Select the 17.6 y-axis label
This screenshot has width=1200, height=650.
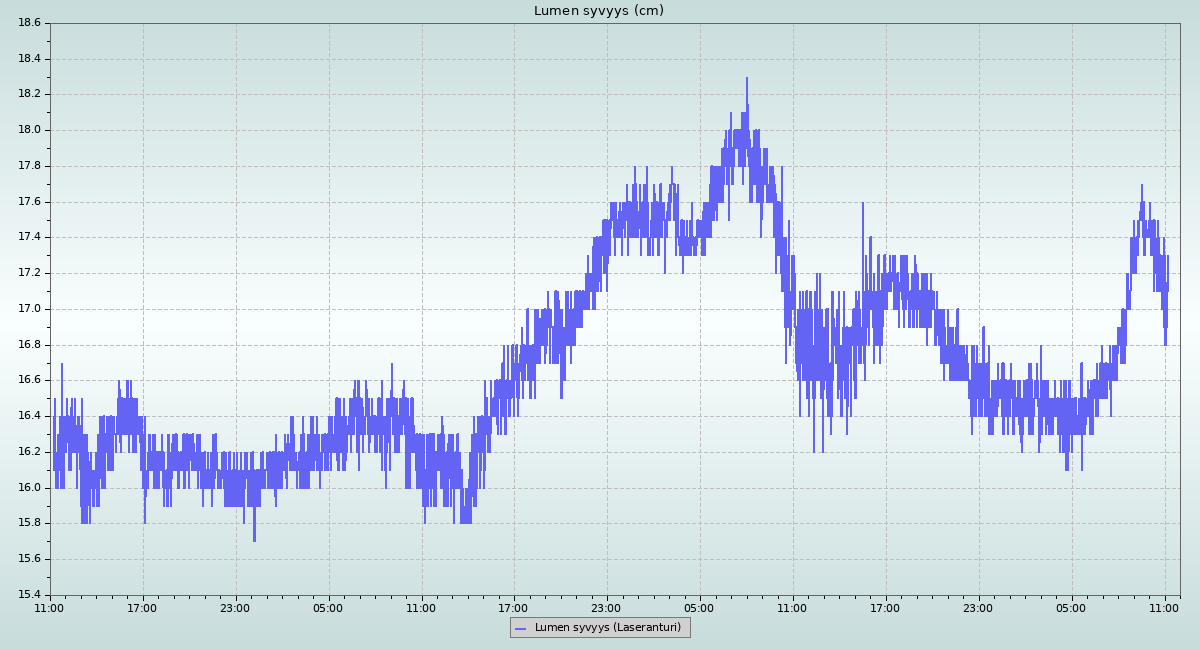pos(29,202)
